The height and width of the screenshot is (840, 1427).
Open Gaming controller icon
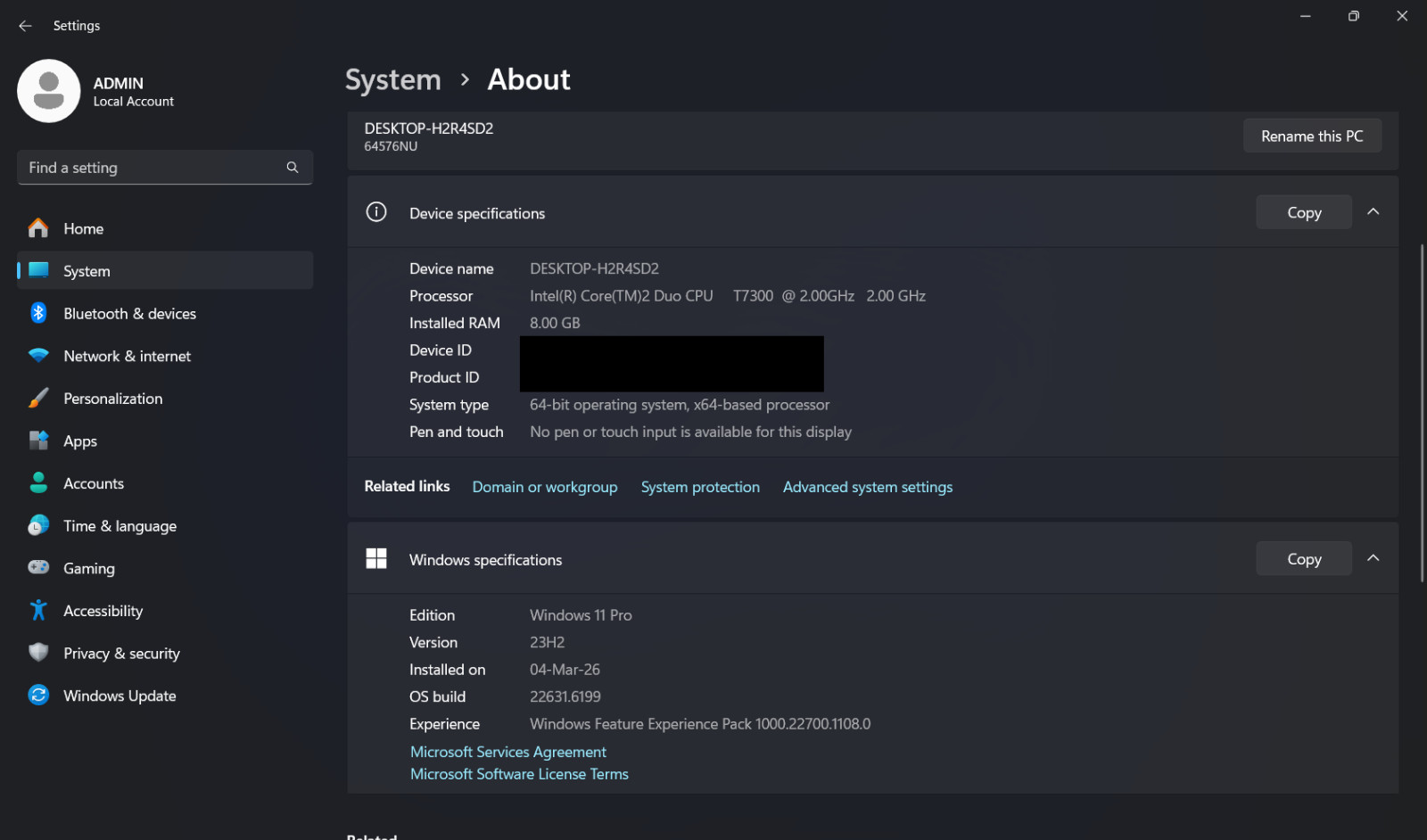(38, 567)
